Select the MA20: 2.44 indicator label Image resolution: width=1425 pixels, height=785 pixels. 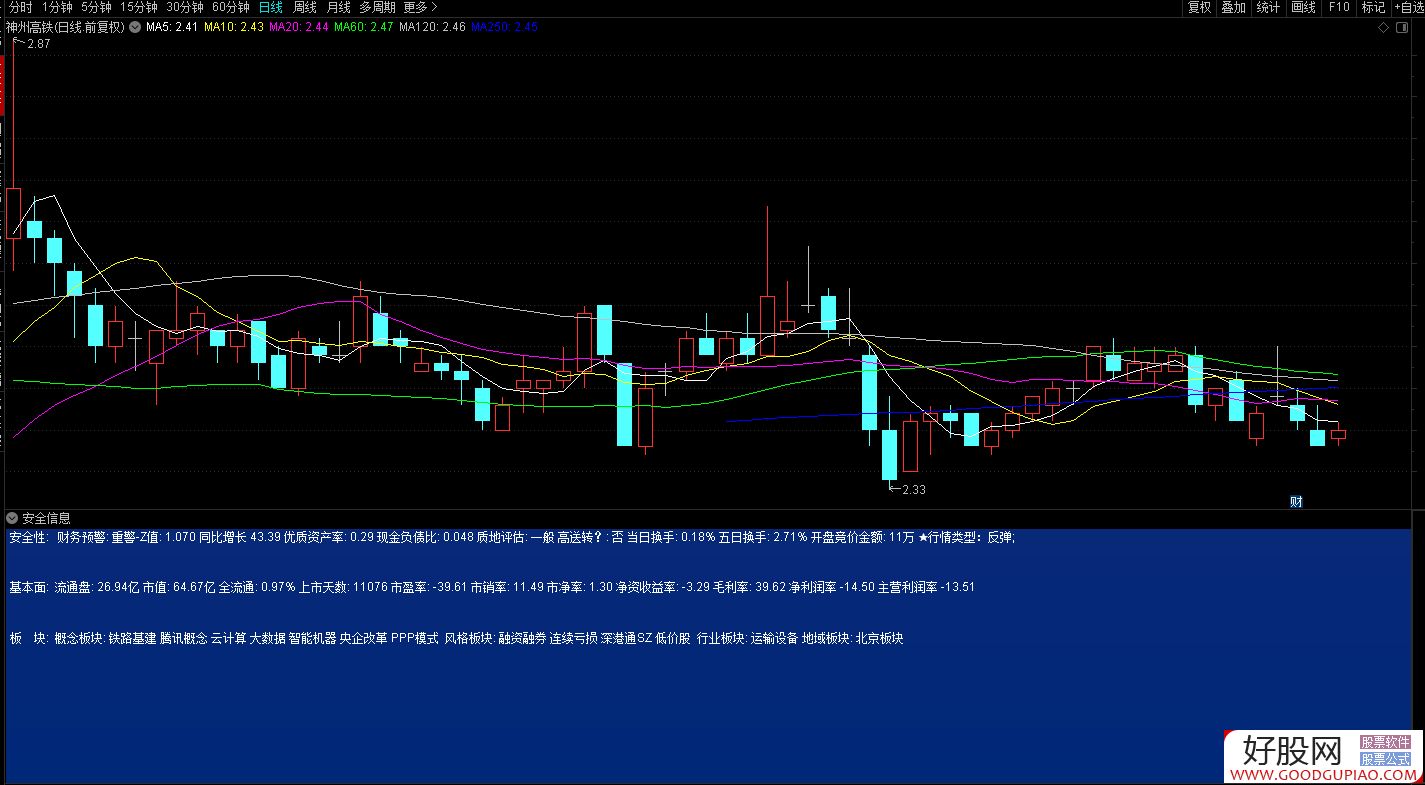point(299,27)
